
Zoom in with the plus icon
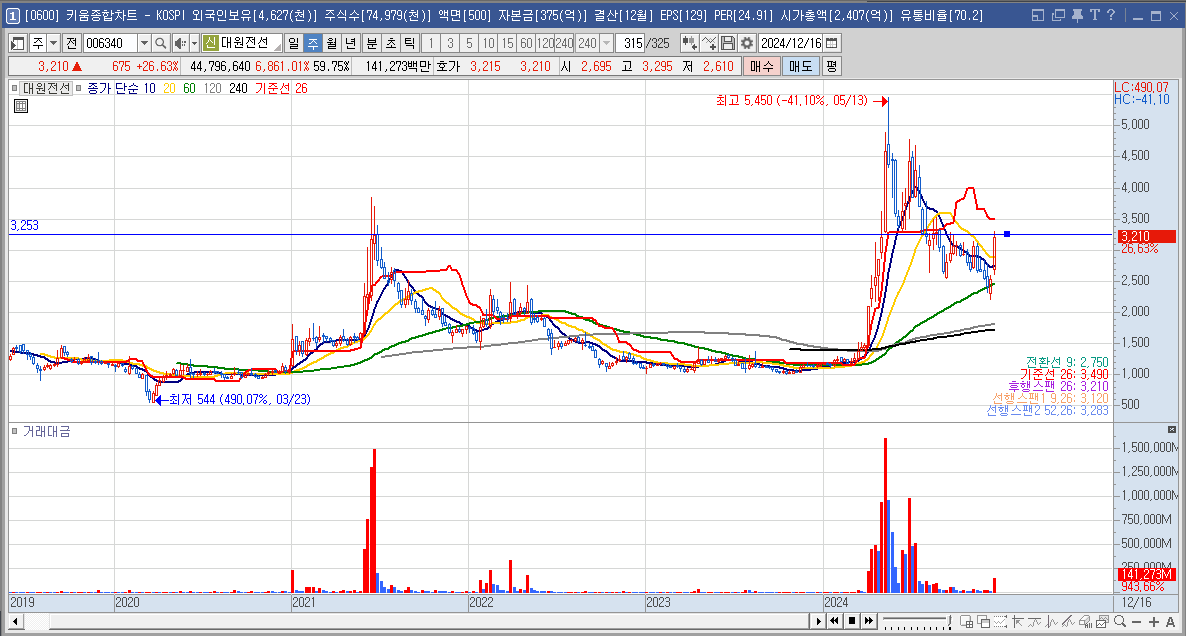(x=1153, y=622)
